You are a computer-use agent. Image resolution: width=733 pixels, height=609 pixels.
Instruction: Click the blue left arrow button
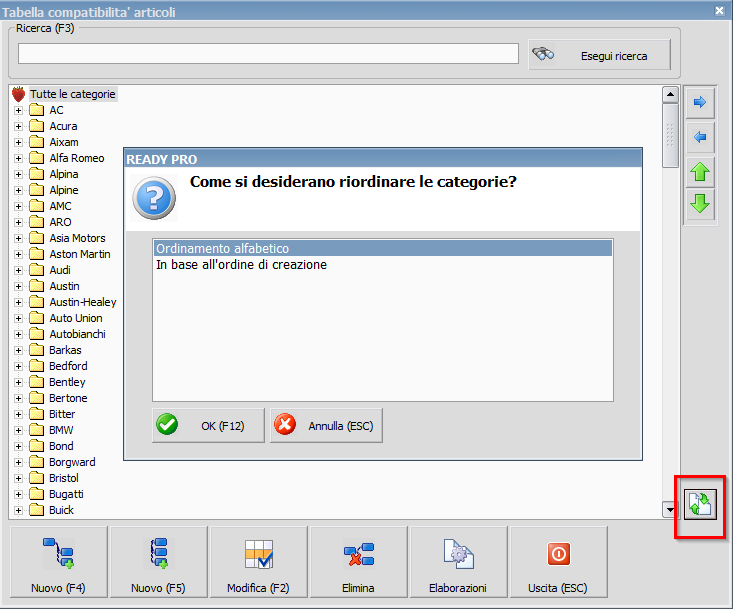coord(700,137)
